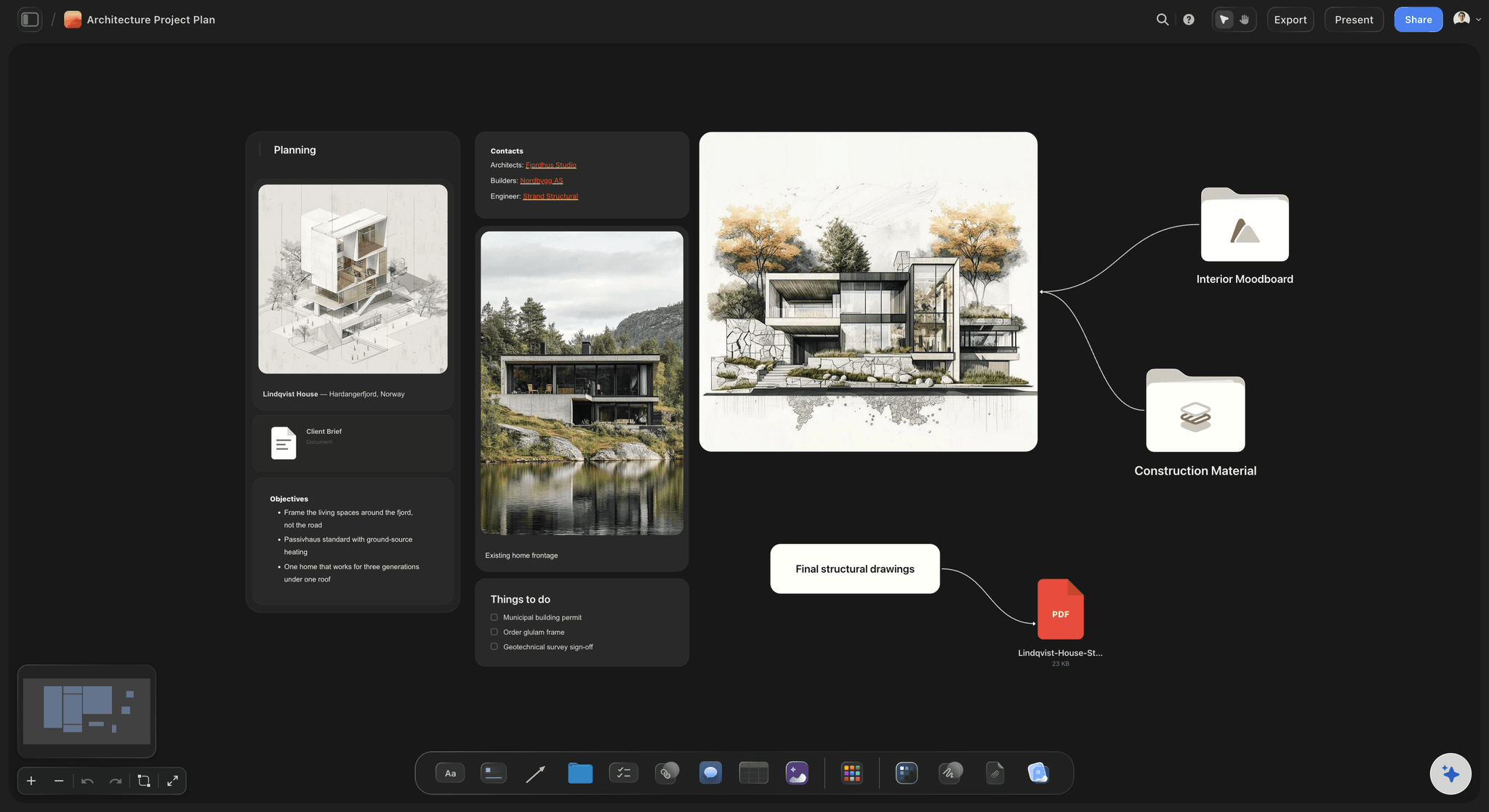The image size is (1489, 812).
Task: Select the Aa text tool
Action: tap(450, 773)
